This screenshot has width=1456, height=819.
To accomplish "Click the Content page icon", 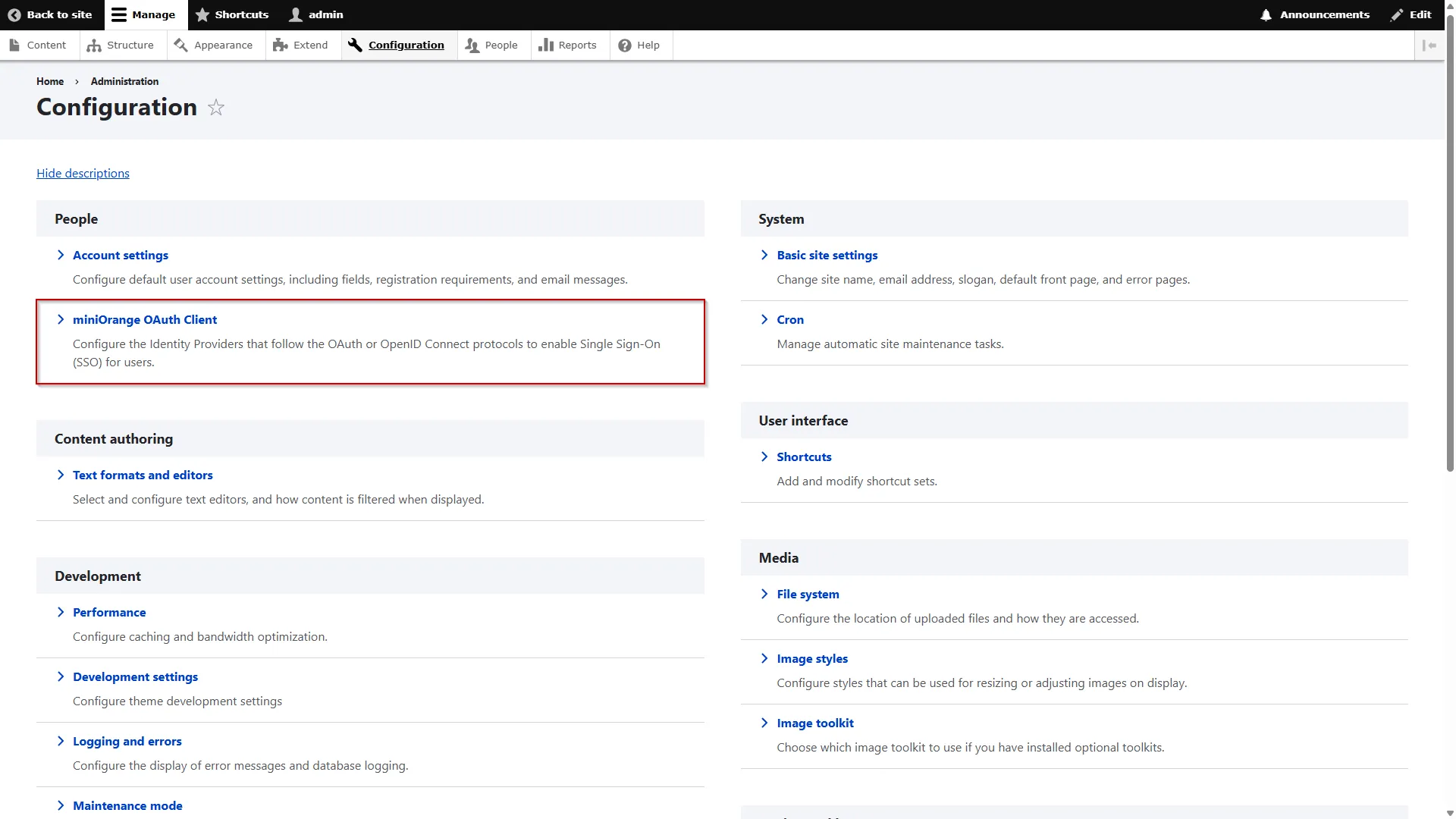I will tap(14, 45).
